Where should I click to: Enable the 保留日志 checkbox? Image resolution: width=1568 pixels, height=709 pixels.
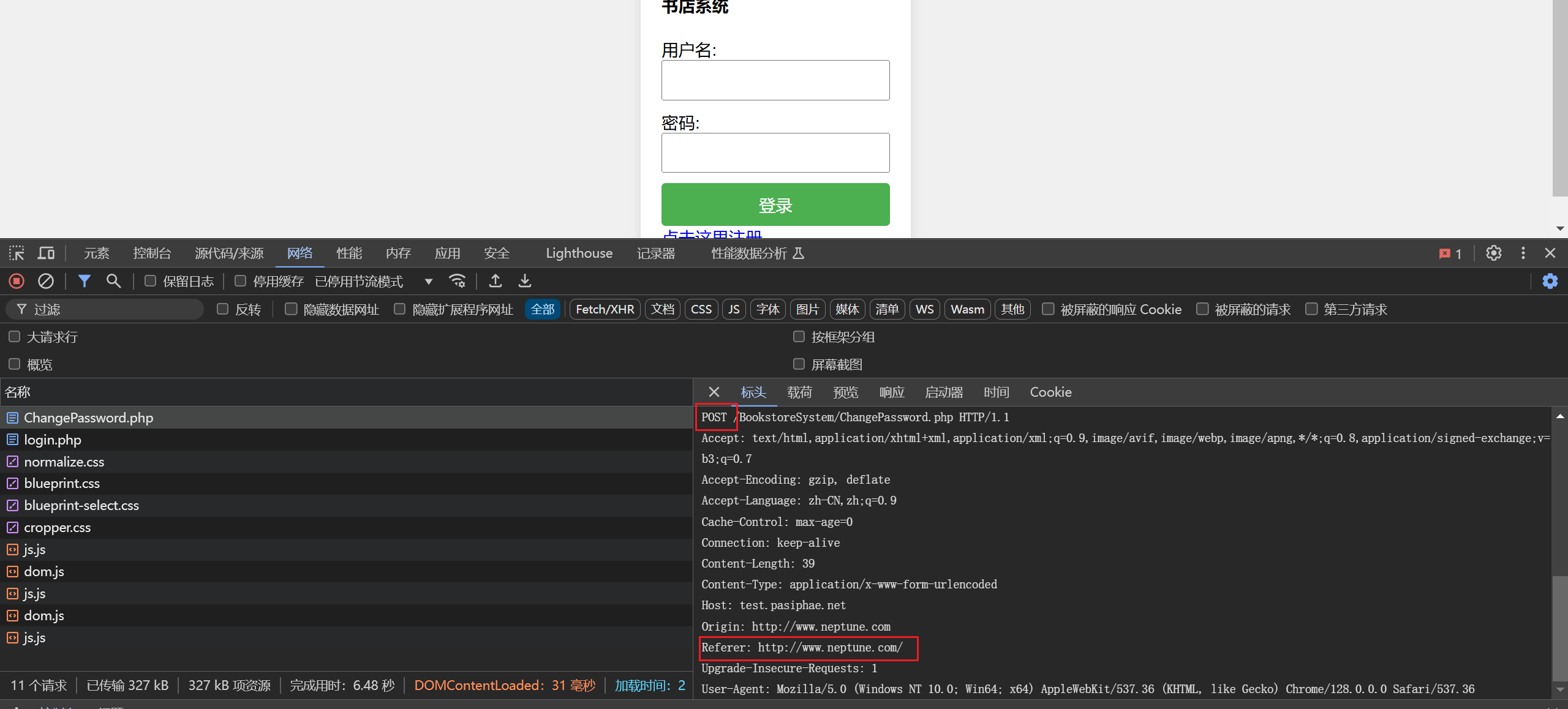[x=150, y=281]
